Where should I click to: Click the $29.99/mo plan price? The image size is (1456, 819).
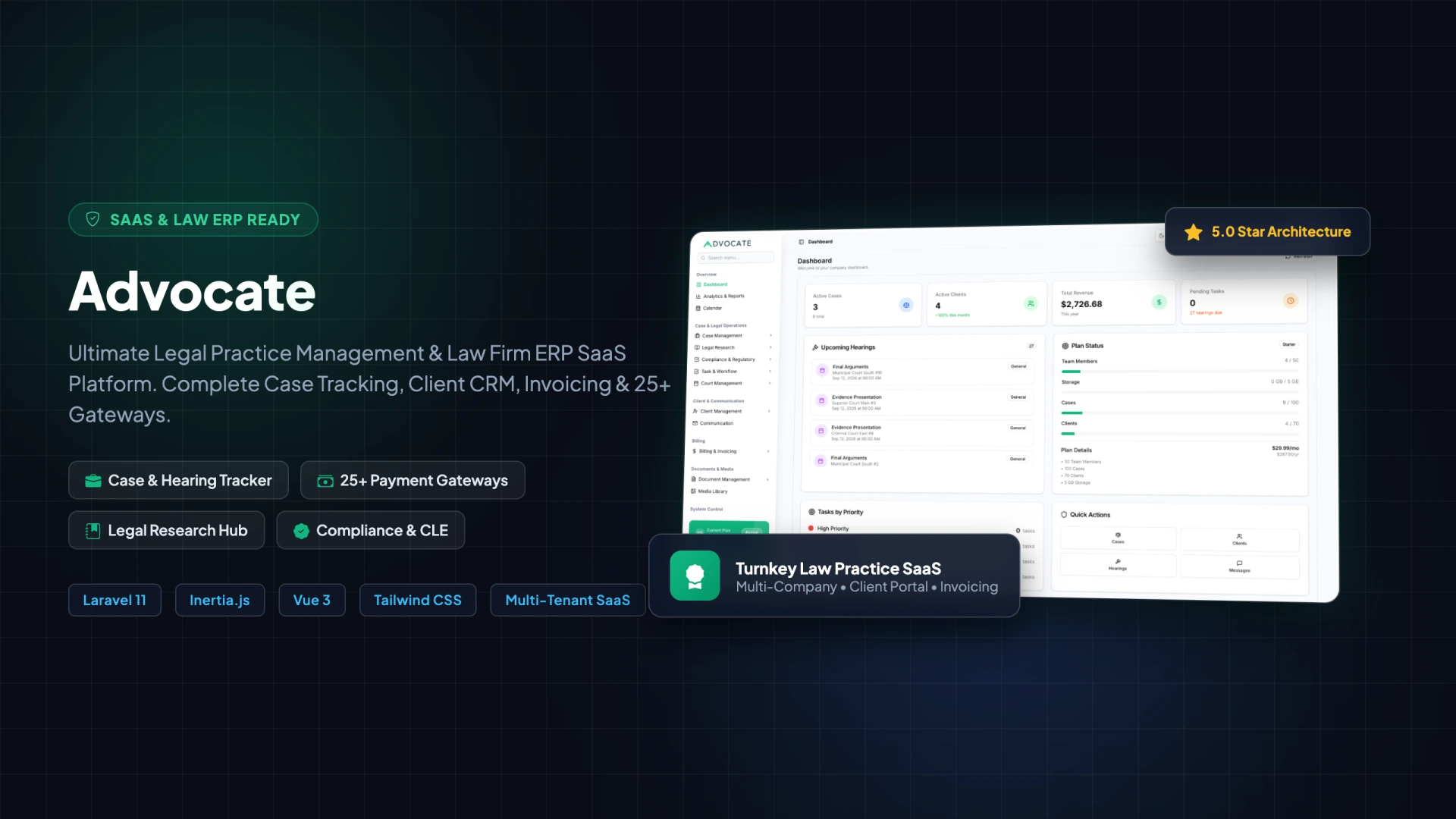pos(1285,448)
